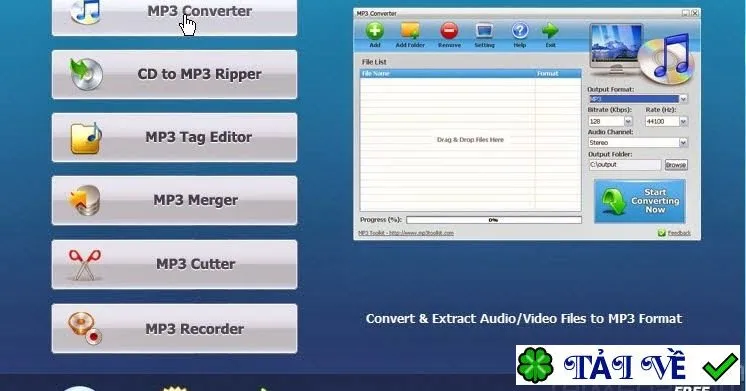Click the Output Folder path field
The image size is (746, 391).
(625, 165)
